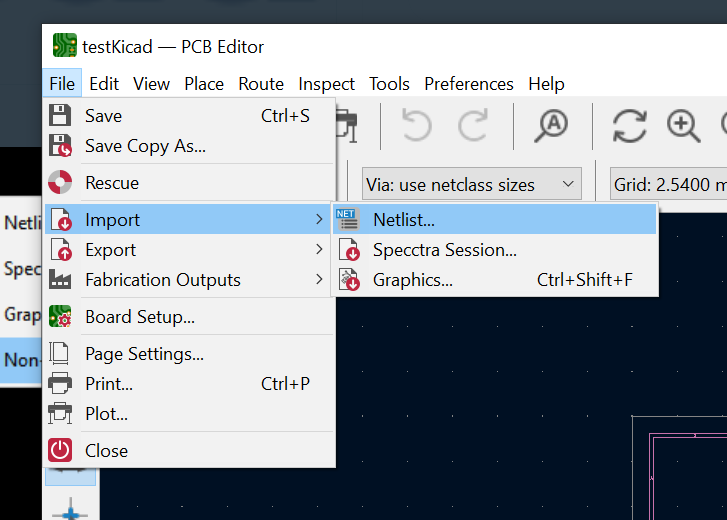Open the File menu
Screen dimensions: 727x520
62,84
